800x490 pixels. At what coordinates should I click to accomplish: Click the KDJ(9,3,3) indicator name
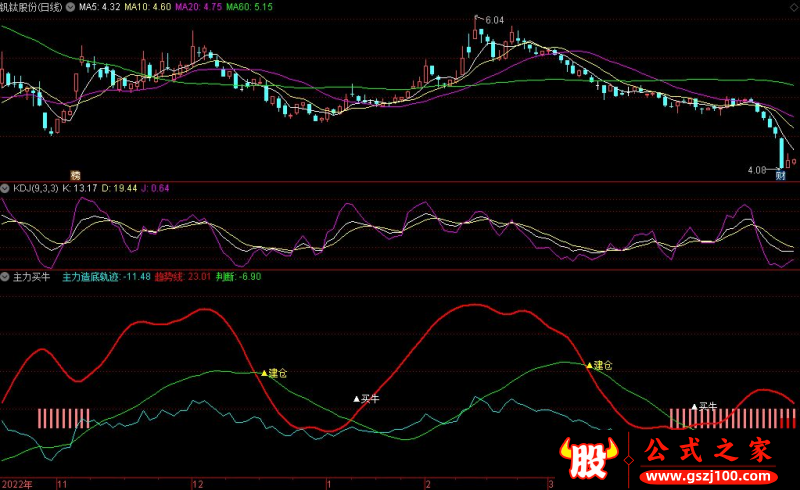(x=36, y=188)
